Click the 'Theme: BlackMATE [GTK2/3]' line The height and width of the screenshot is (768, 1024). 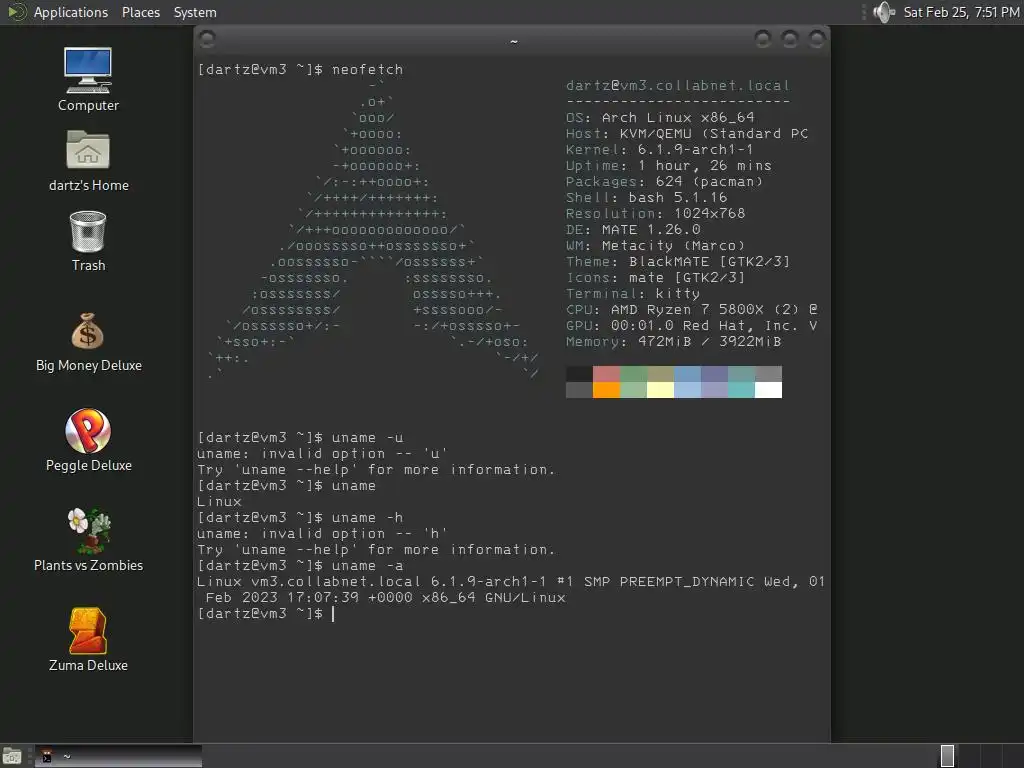click(x=678, y=261)
